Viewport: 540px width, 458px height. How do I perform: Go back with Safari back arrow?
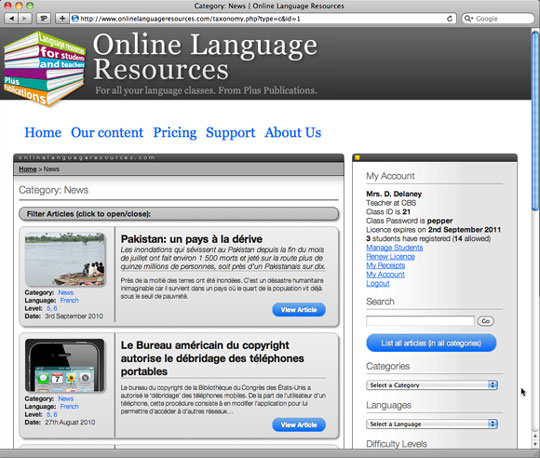point(12,18)
